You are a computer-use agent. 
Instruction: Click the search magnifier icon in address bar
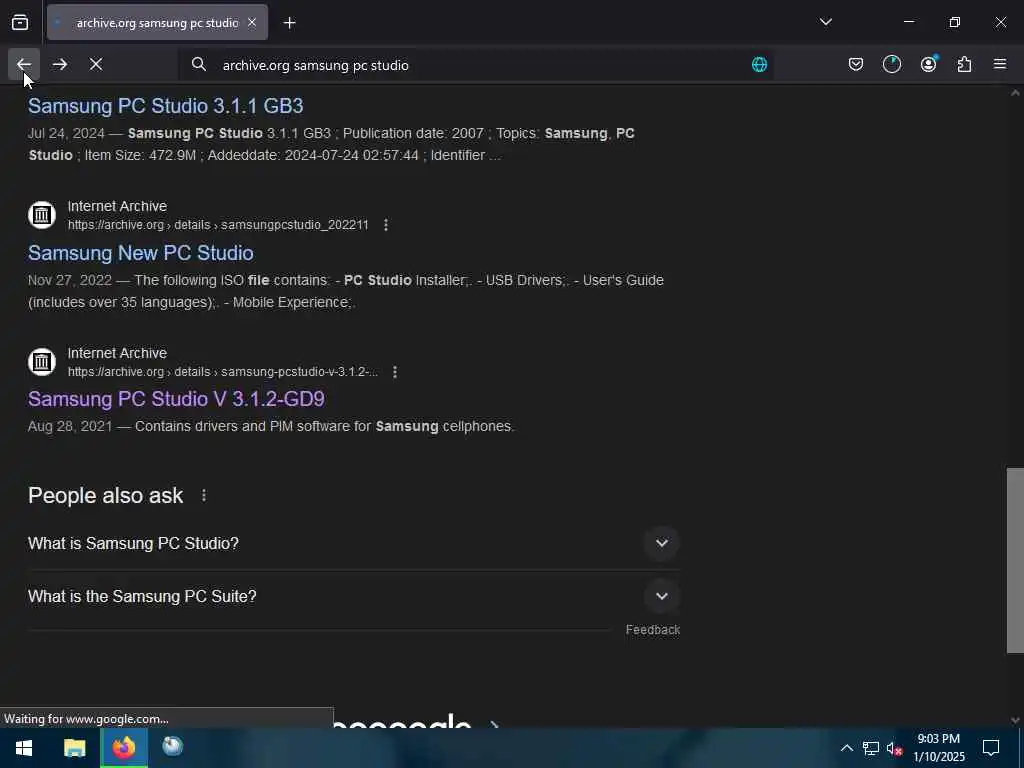click(199, 64)
